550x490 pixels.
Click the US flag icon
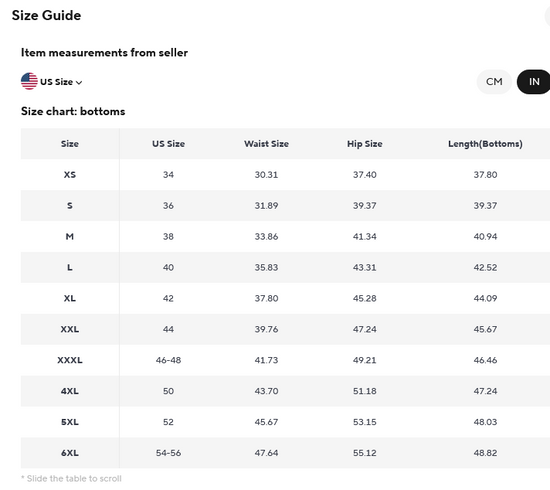click(29, 81)
